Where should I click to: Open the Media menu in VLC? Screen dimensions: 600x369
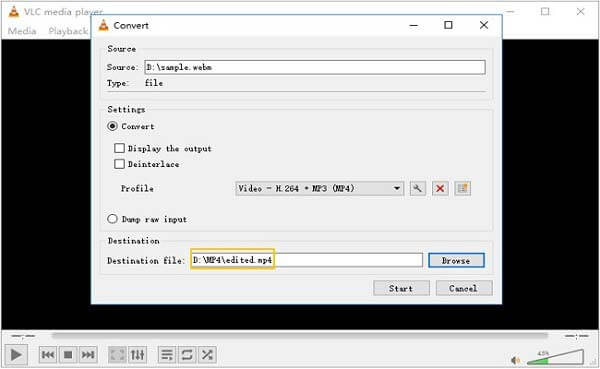coord(22,31)
